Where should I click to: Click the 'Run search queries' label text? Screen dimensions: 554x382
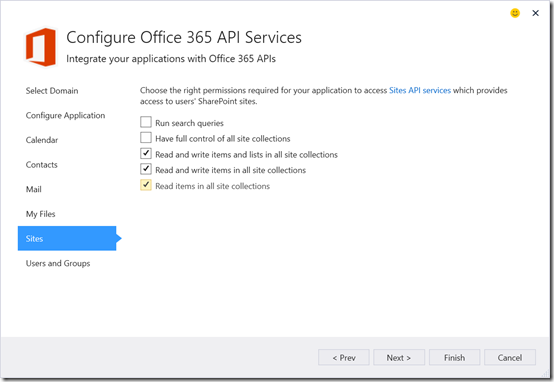189,123
